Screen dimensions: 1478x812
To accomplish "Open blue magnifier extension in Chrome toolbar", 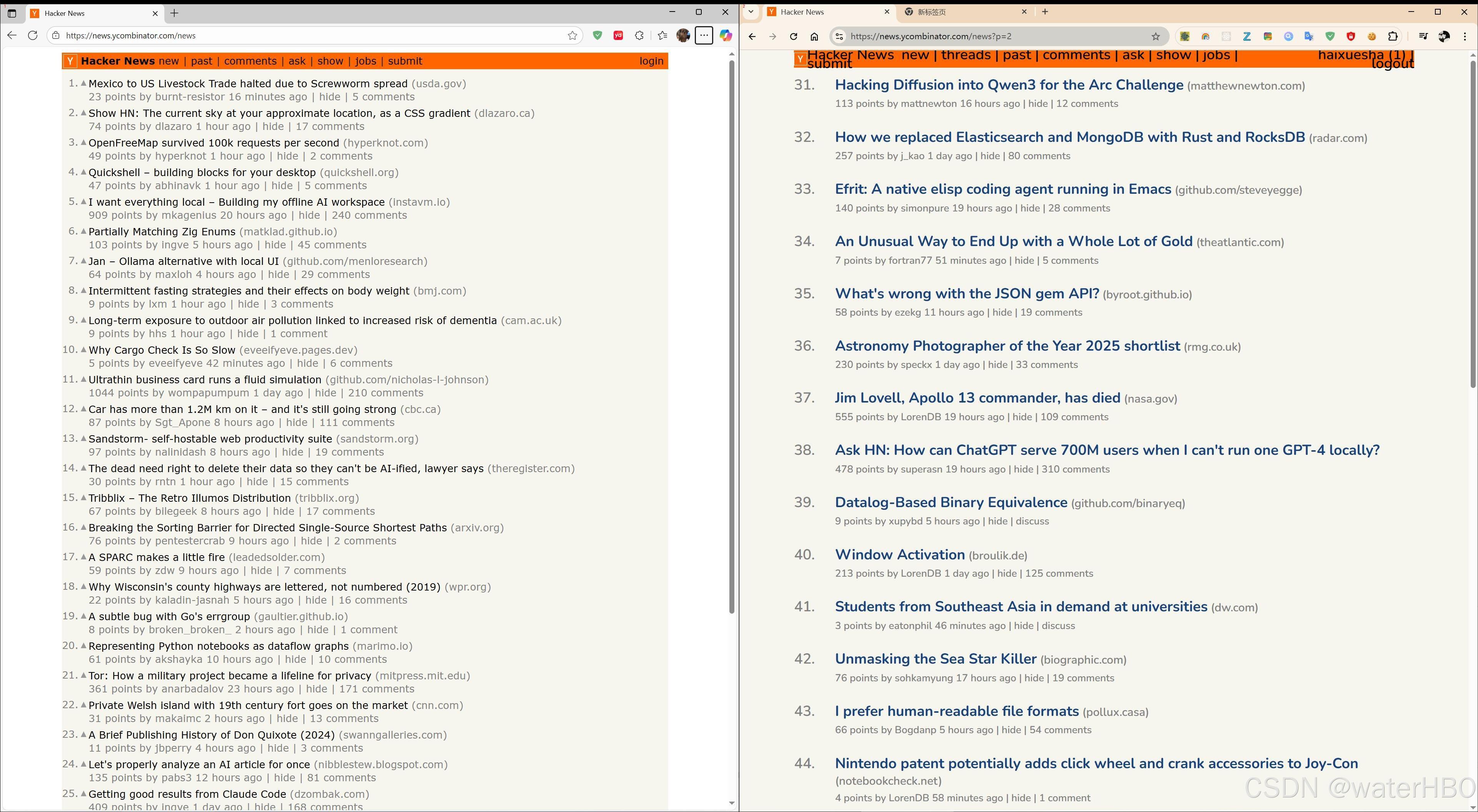I will tap(1289, 37).
